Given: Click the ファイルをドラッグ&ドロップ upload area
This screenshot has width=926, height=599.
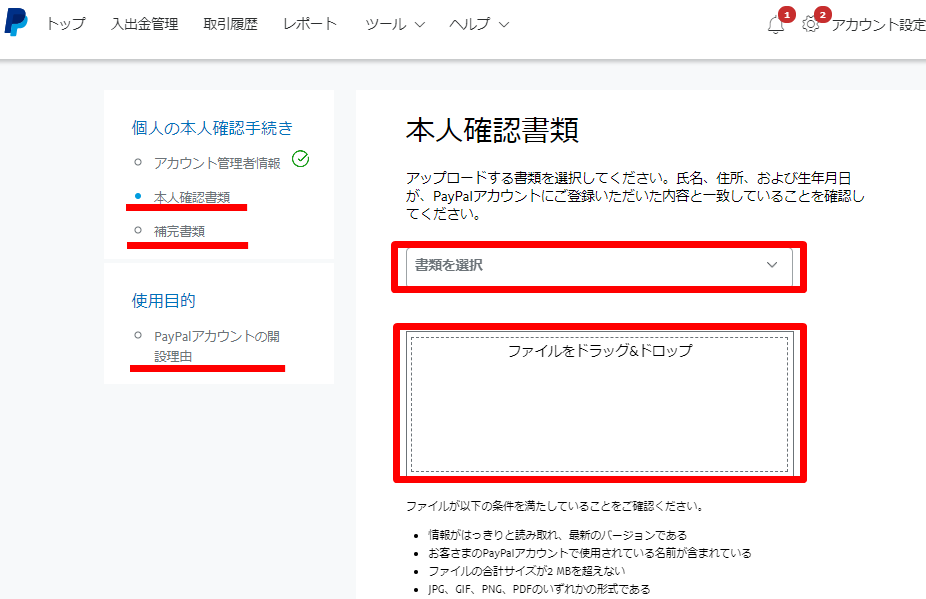Looking at the screenshot, I should (599, 404).
